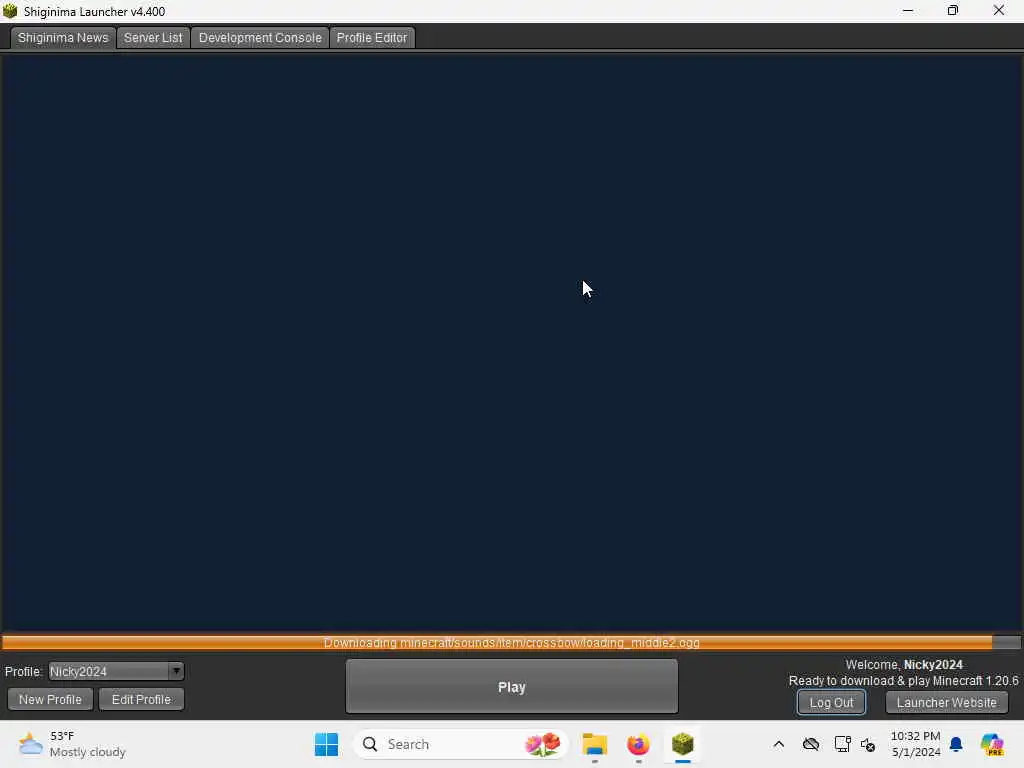Switch to the Profile Editor tab
This screenshot has width=1024, height=768.
click(372, 38)
